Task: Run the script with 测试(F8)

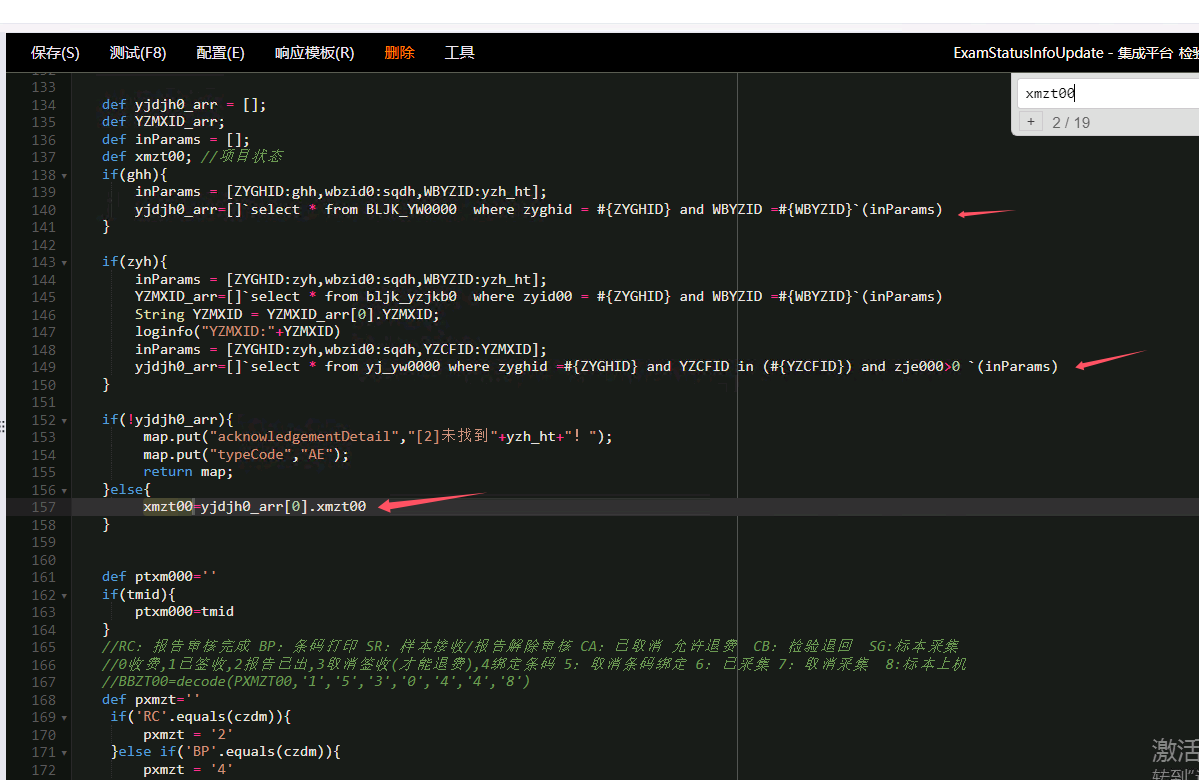Action: click(138, 53)
